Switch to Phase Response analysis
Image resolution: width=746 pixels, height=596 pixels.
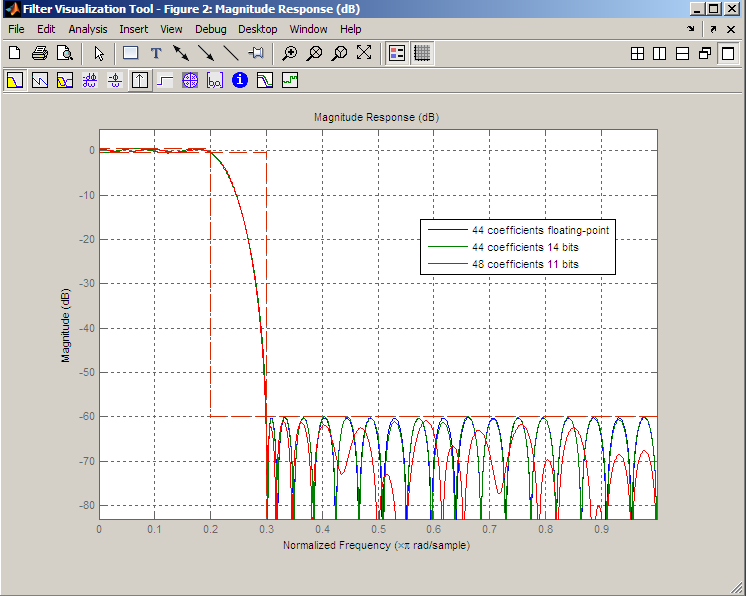click(40, 80)
